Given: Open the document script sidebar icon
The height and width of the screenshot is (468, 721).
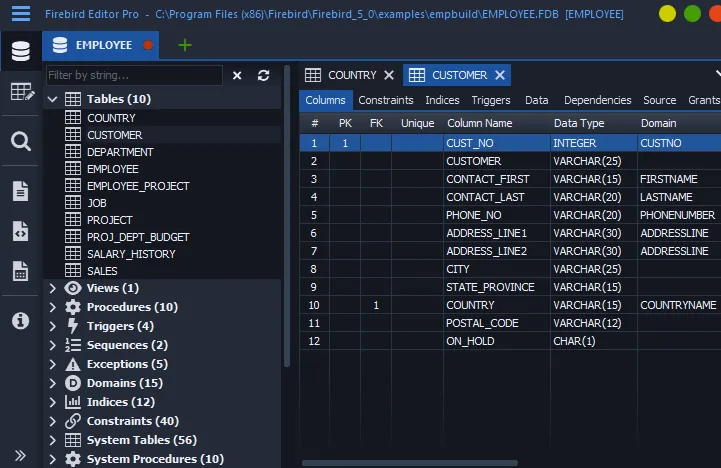Looking at the screenshot, I should click(x=20, y=191).
